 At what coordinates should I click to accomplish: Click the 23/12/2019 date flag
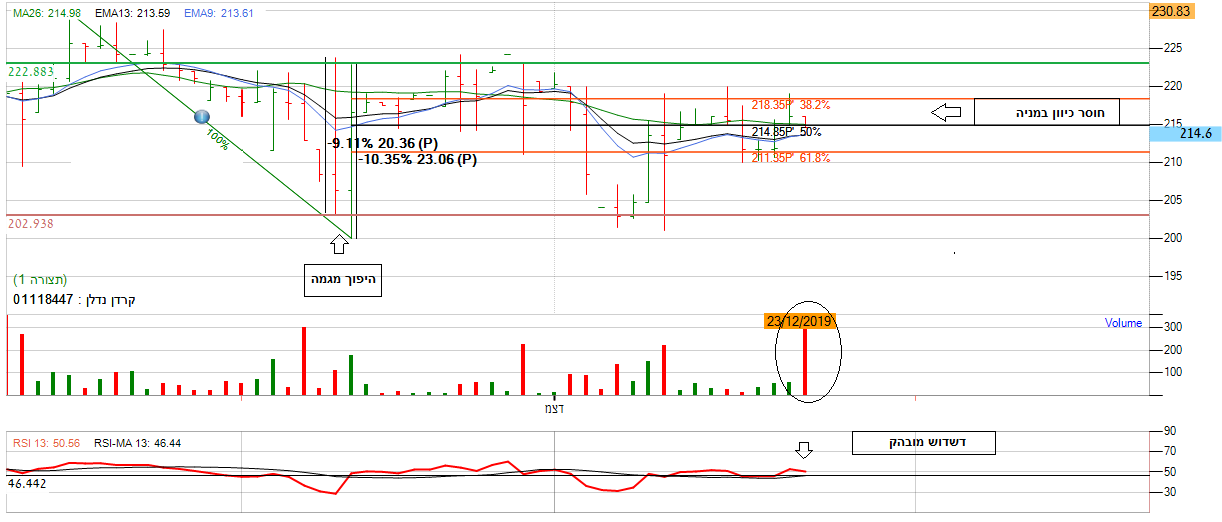(799, 321)
